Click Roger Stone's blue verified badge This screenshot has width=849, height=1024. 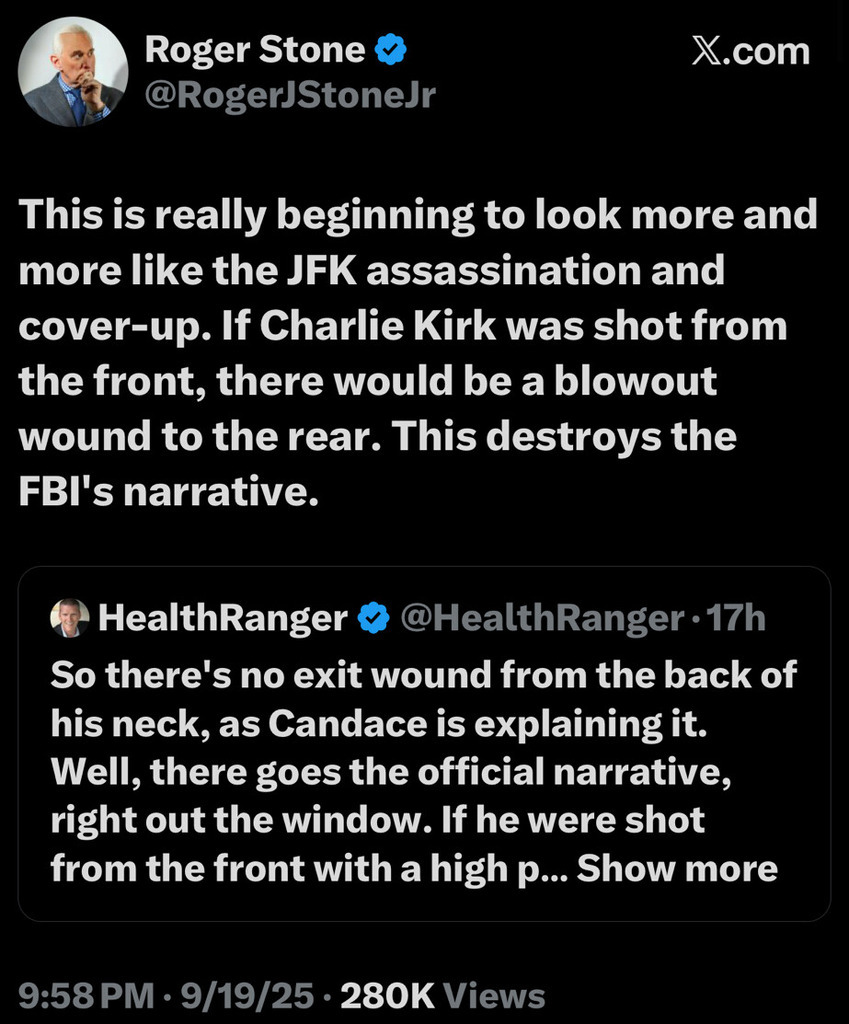[x=390, y=50]
